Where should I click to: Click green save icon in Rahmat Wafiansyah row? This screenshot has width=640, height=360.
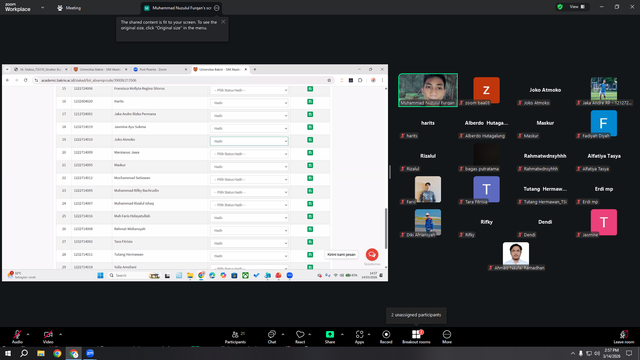[310, 229]
